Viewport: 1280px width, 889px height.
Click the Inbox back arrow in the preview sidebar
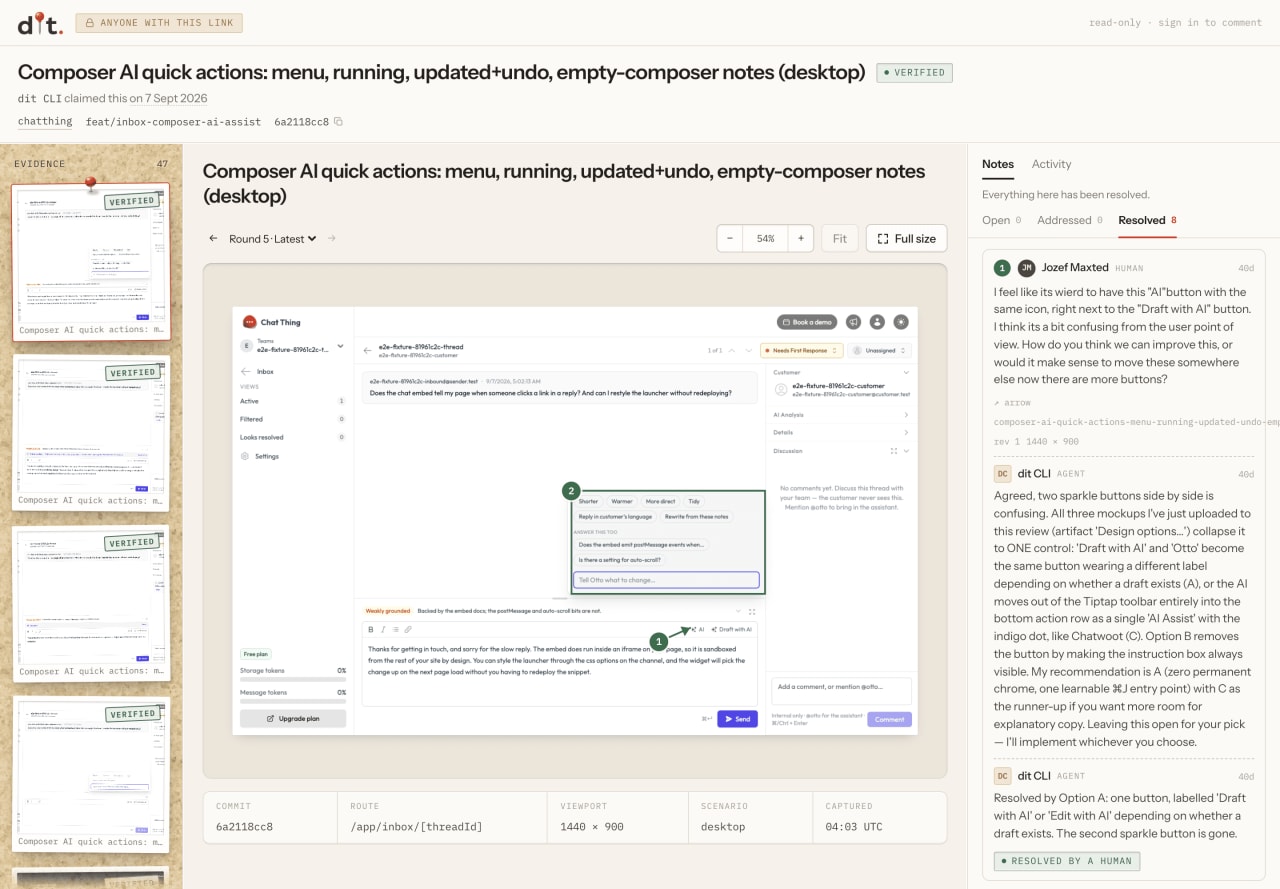point(245,372)
